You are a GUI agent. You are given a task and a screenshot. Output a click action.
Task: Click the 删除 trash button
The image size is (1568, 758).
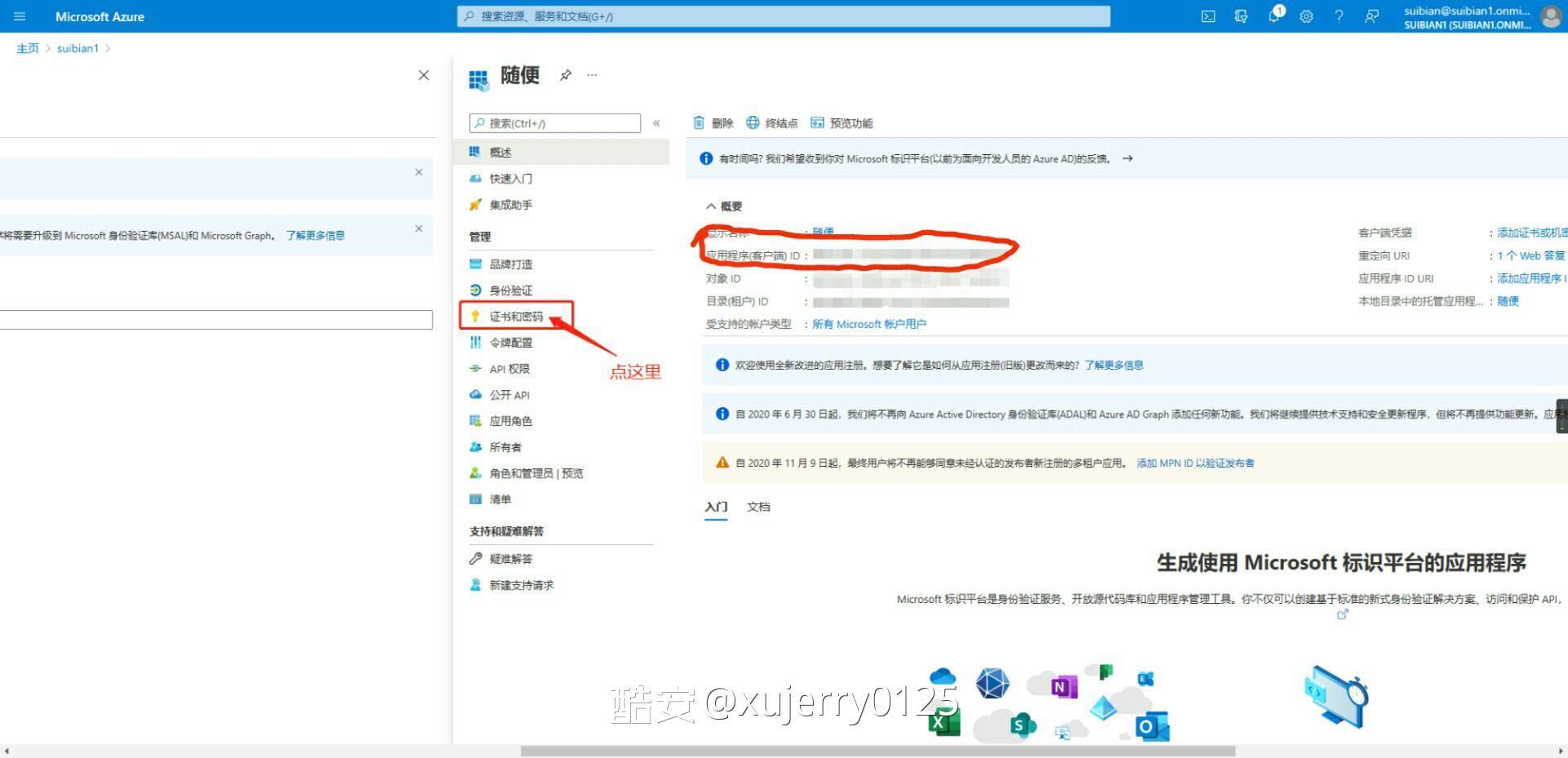click(x=713, y=123)
